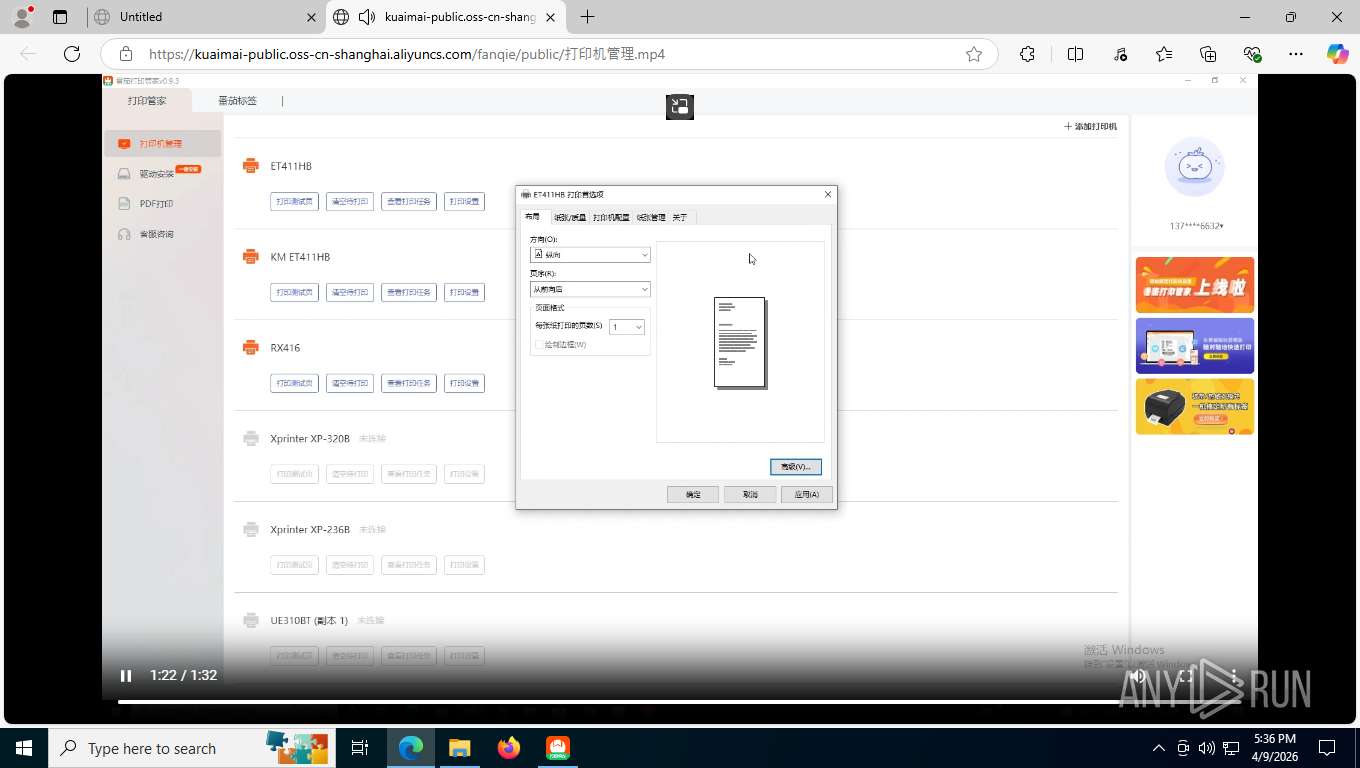The image size is (1360, 768).
Task: Open the Favorites list icon
Action: pos(1164,54)
